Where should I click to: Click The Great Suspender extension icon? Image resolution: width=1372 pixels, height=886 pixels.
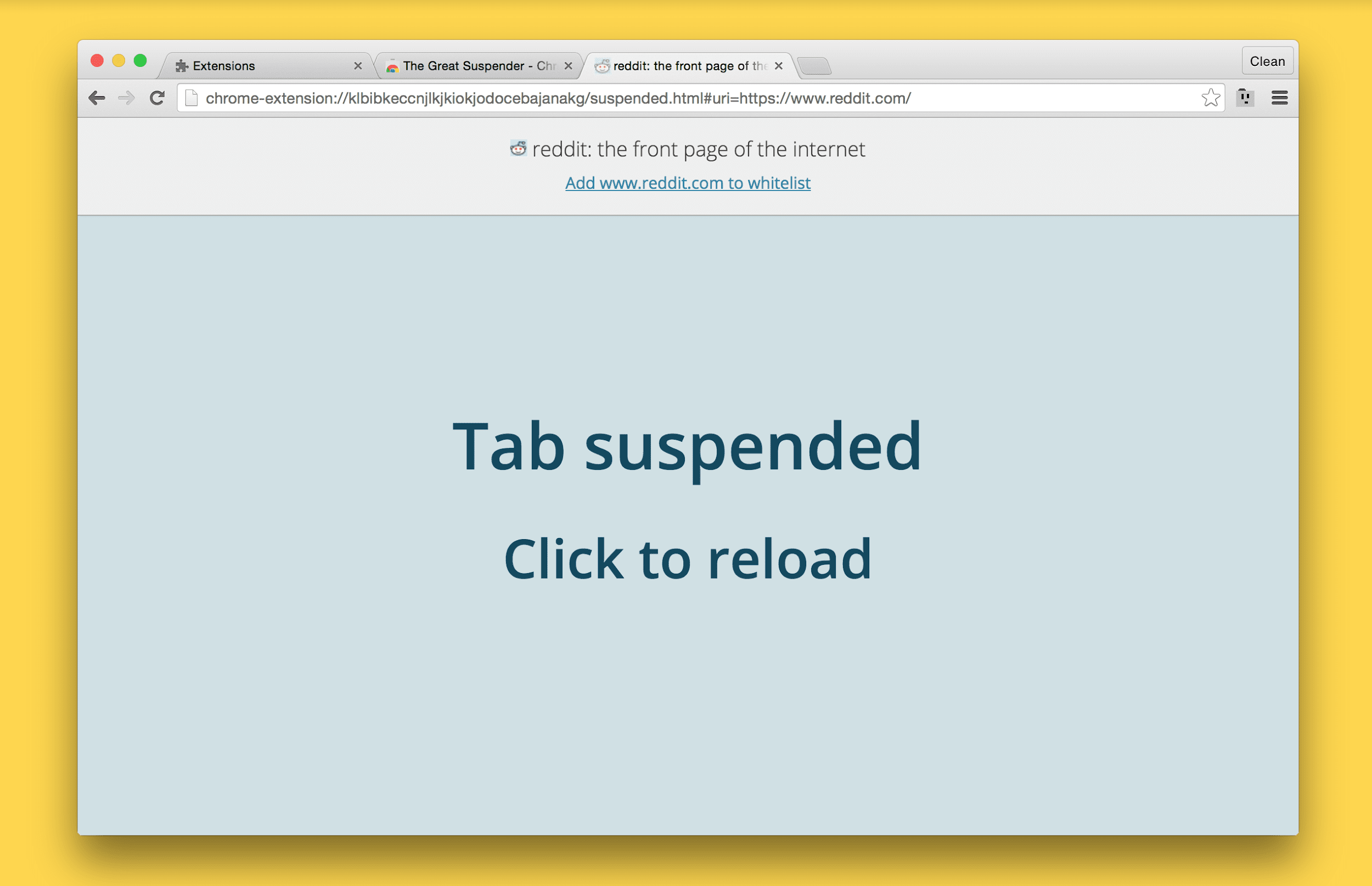pyautogui.click(x=1244, y=98)
